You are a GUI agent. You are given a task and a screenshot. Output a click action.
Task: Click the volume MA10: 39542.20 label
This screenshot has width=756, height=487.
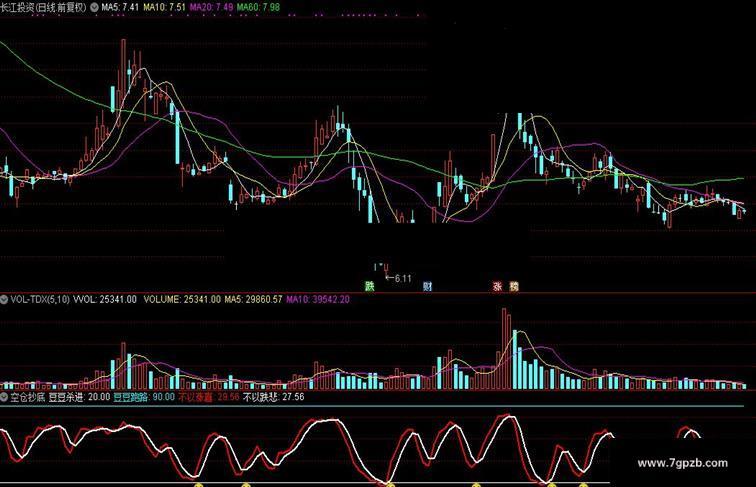pyautogui.click(x=318, y=299)
